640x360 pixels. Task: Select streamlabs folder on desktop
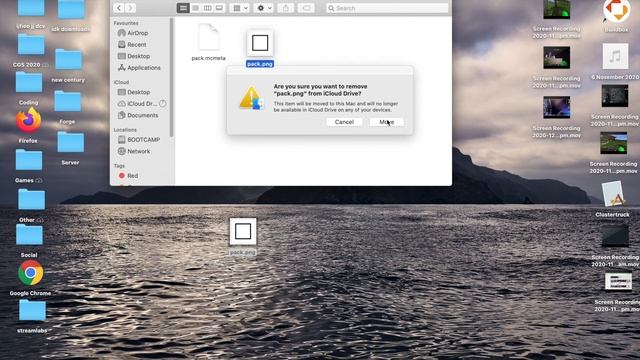click(x=32, y=316)
